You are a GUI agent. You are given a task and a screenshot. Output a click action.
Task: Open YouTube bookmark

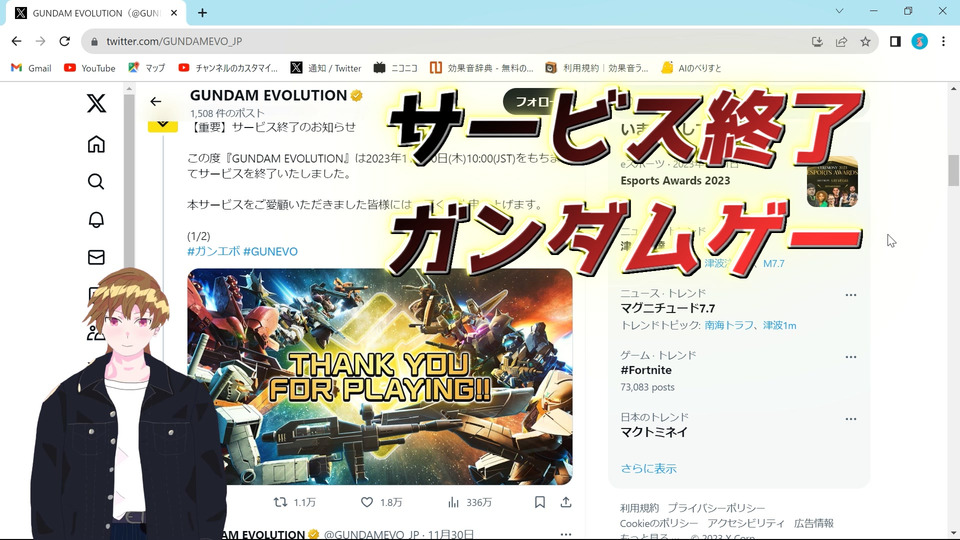[89, 68]
